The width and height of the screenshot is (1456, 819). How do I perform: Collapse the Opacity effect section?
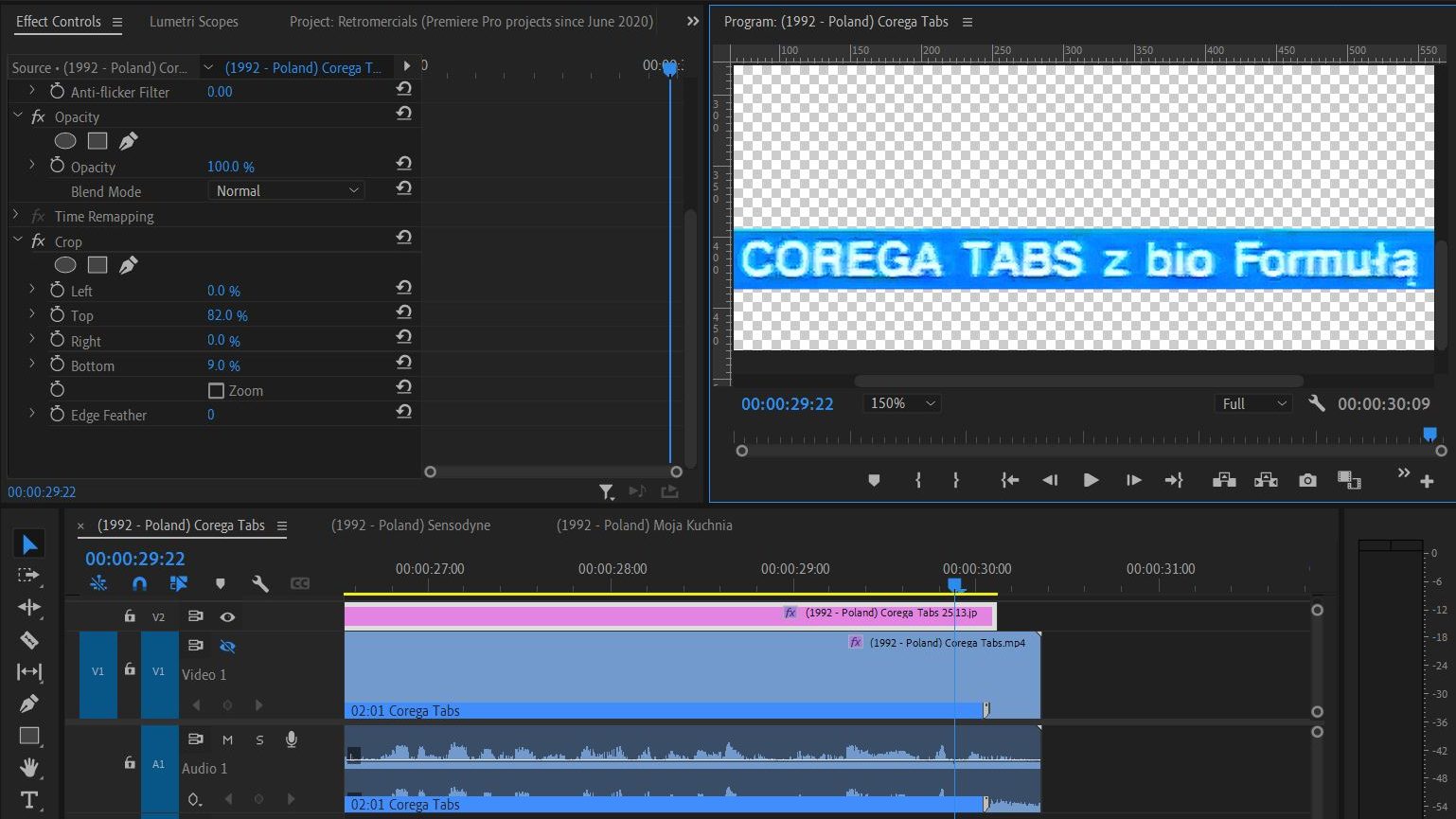[x=17, y=116]
